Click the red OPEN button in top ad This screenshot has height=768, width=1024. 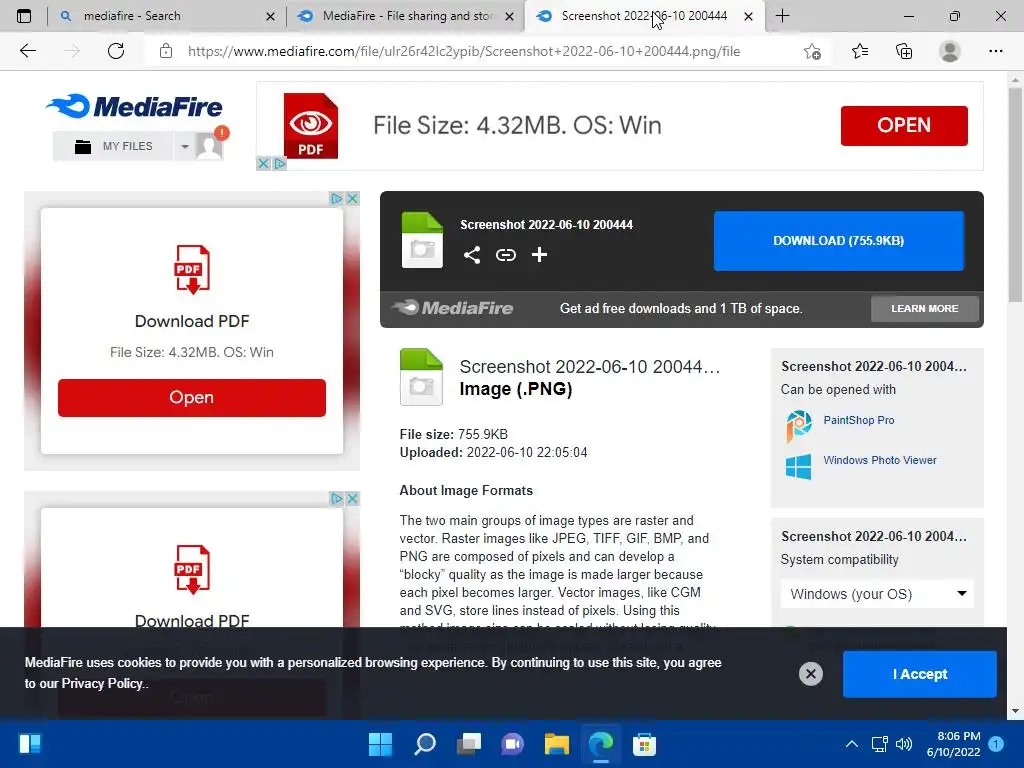(904, 125)
